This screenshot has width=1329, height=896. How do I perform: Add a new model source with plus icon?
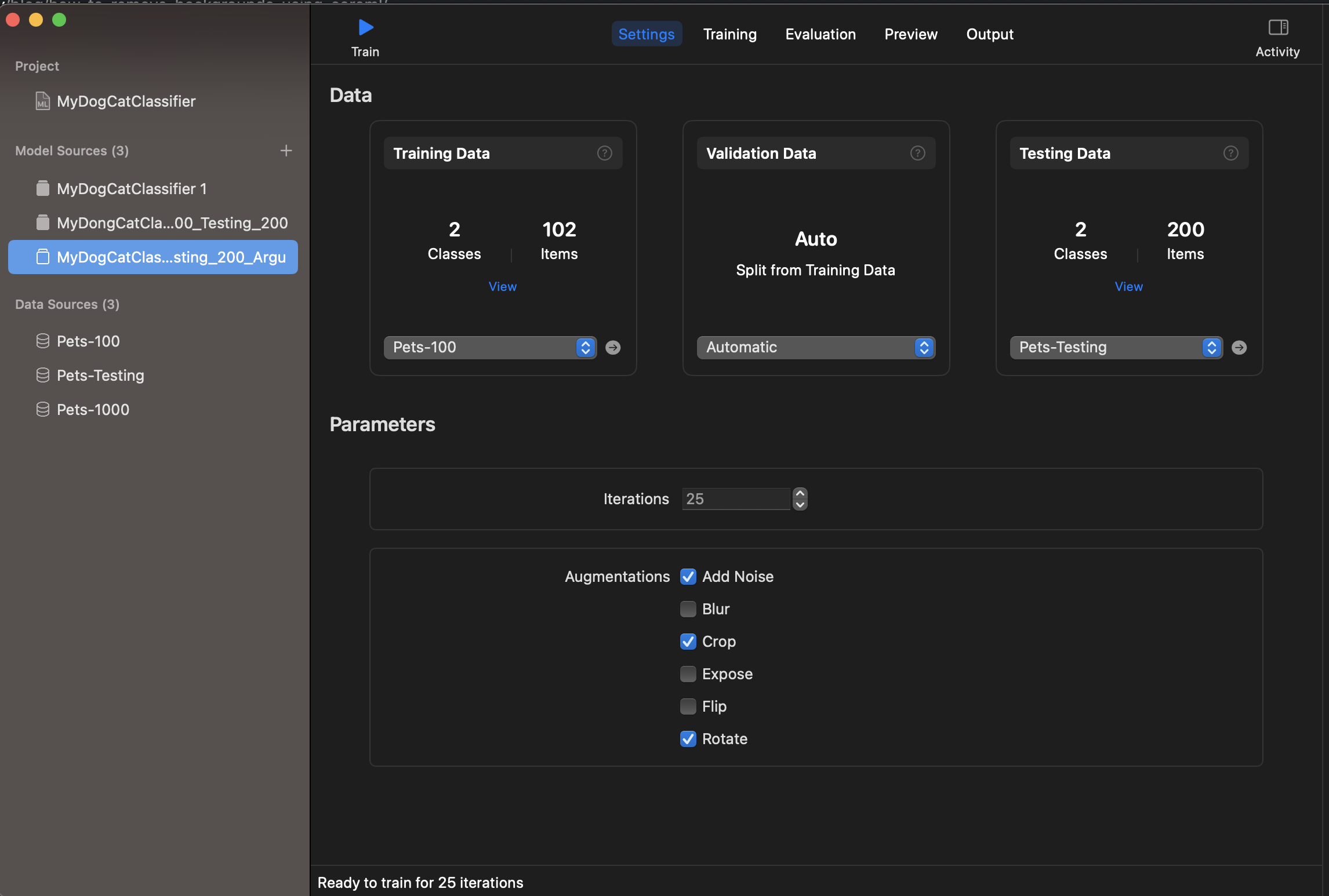(286, 151)
